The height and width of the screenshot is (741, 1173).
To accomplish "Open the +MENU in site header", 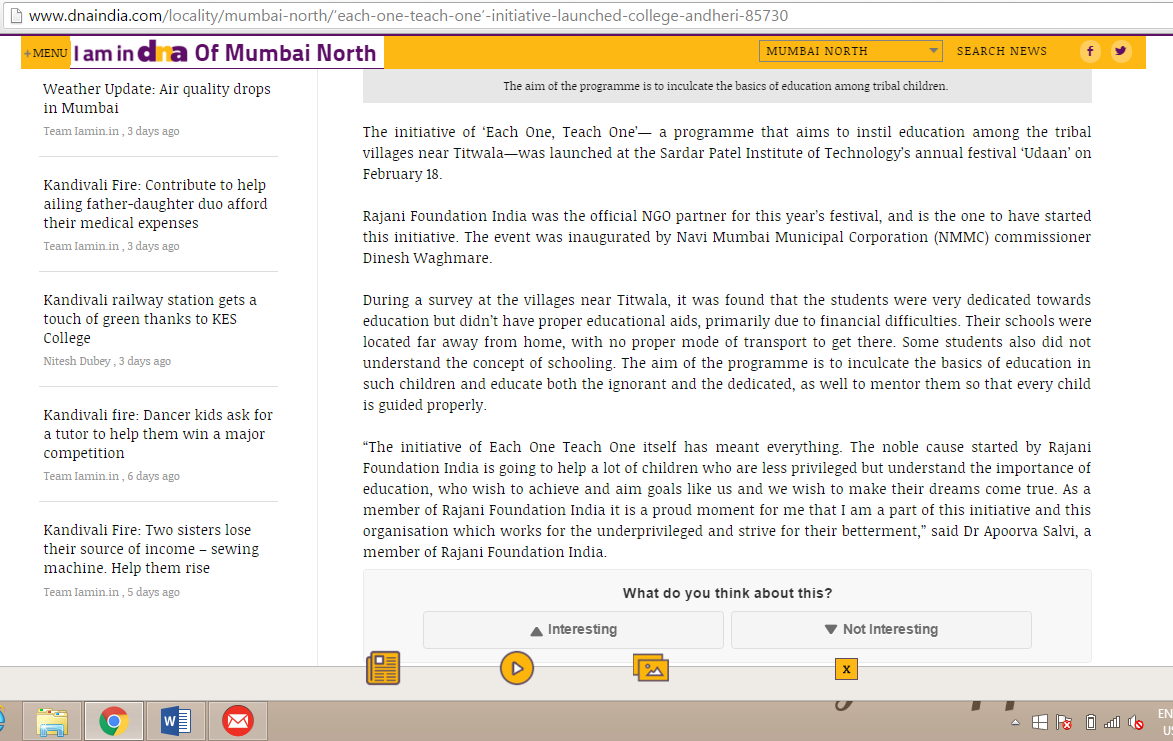I will (46, 53).
